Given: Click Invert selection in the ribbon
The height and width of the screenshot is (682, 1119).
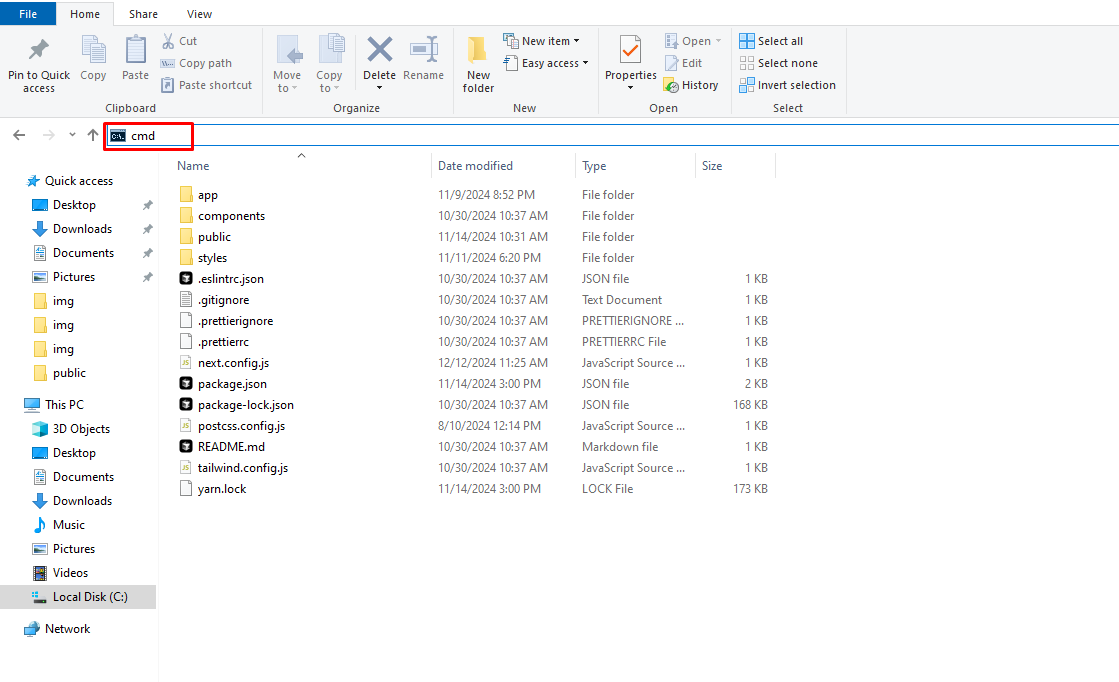Looking at the screenshot, I should (787, 85).
